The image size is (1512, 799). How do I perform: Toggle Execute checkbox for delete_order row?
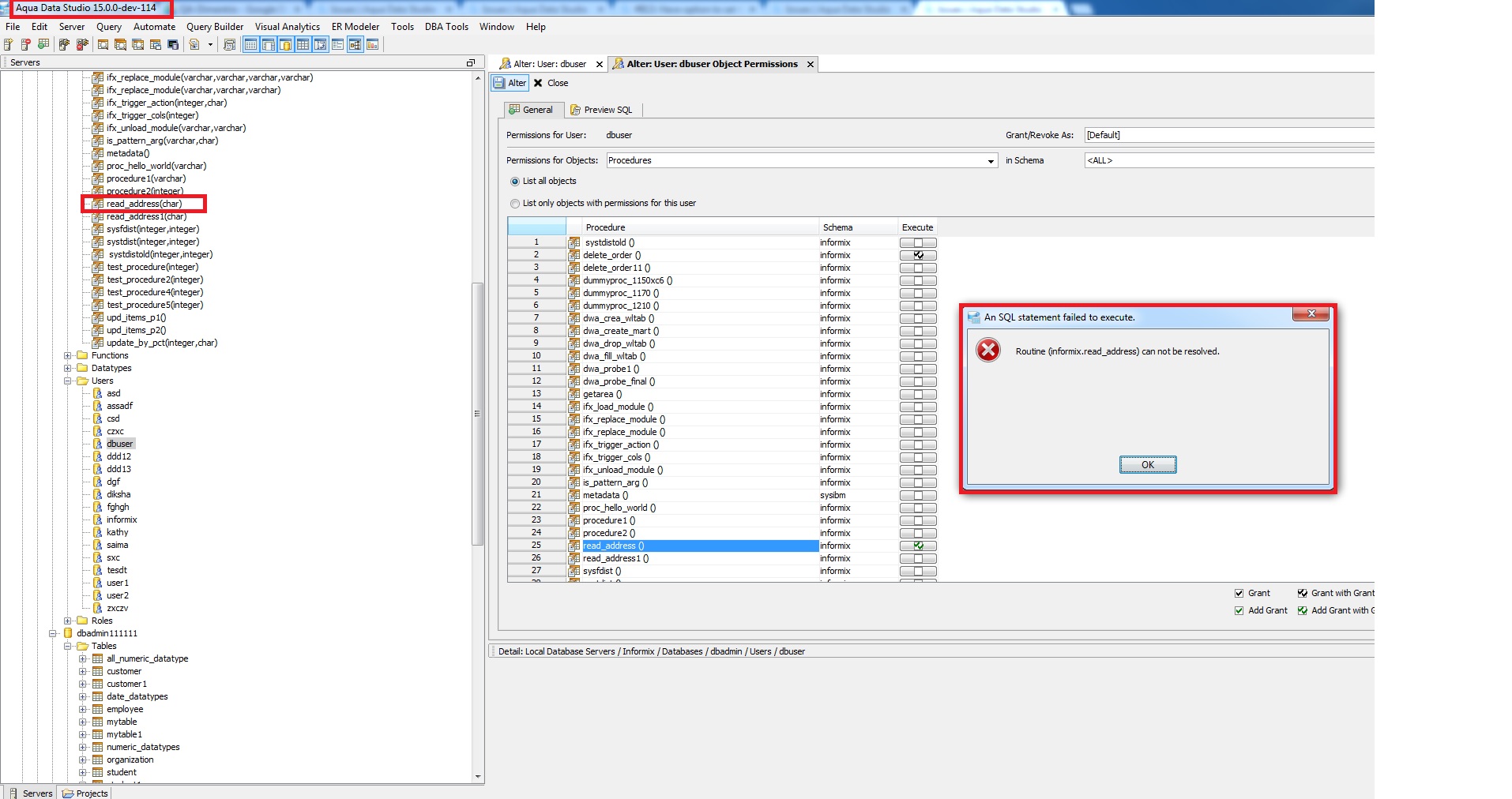pos(918,255)
